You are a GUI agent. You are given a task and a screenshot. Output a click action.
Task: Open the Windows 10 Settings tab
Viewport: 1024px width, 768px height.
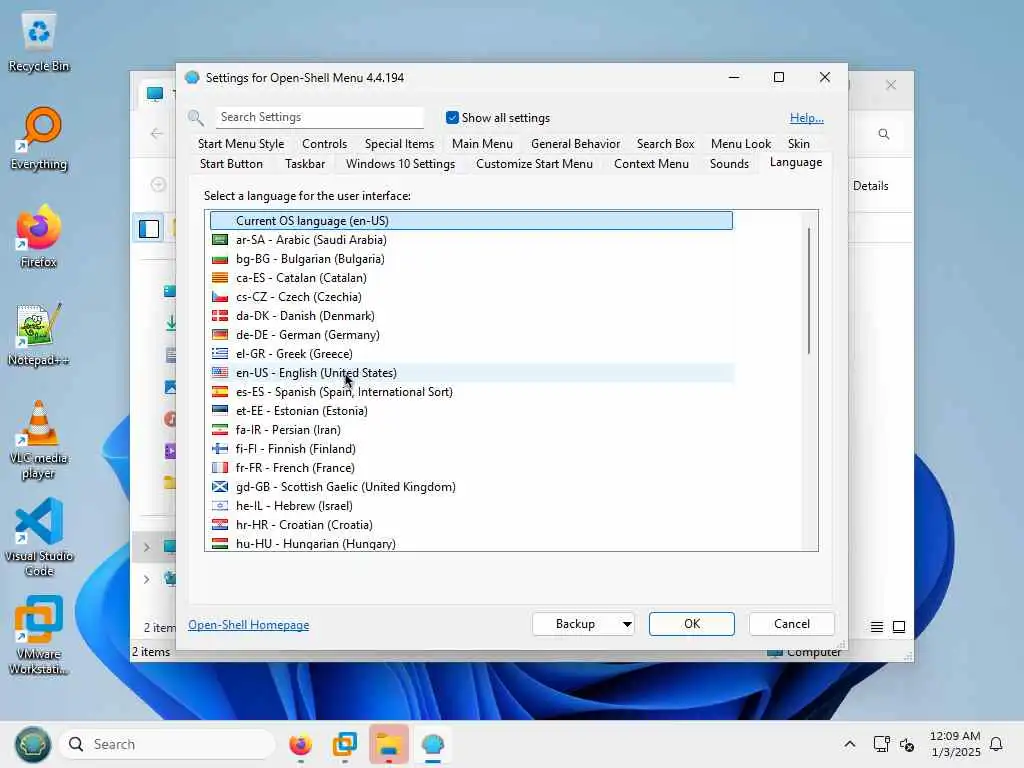(x=400, y=164)
